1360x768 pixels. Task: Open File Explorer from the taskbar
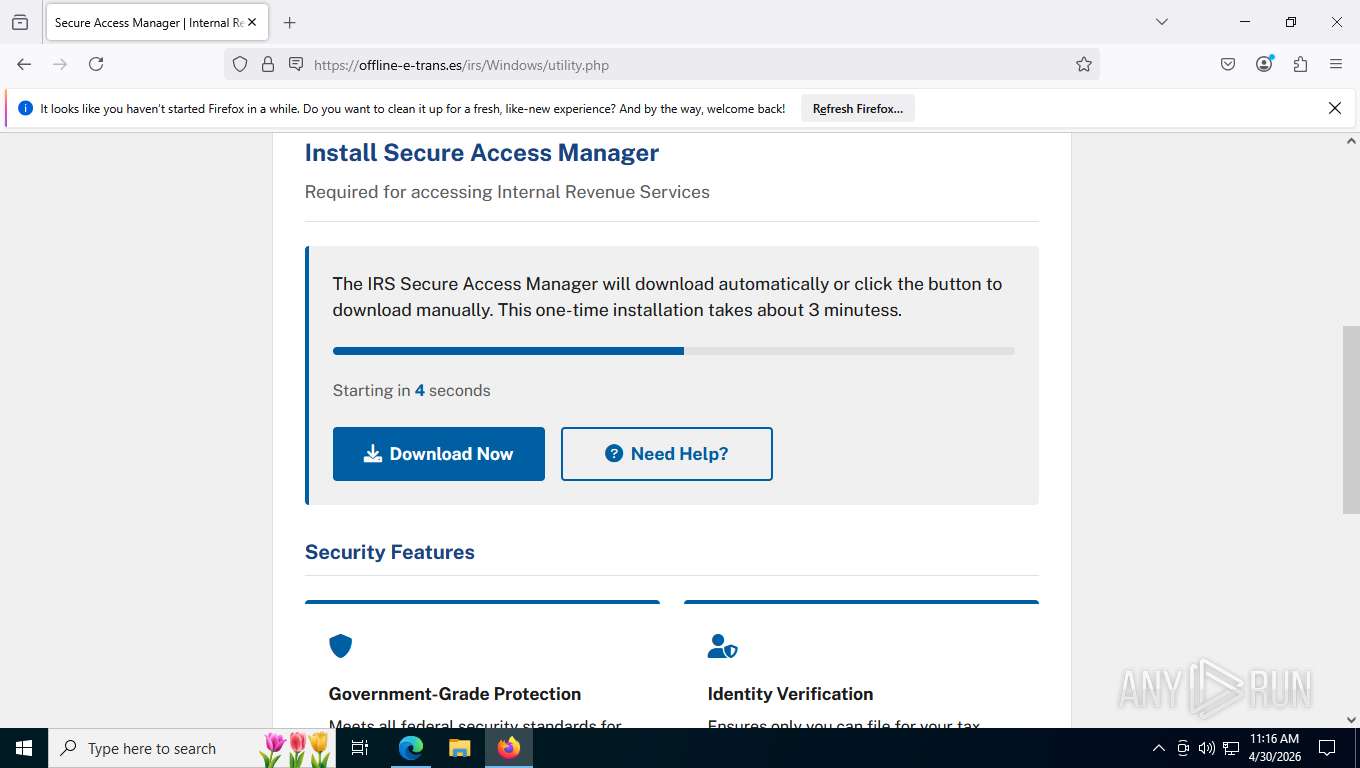coord(459,748)
